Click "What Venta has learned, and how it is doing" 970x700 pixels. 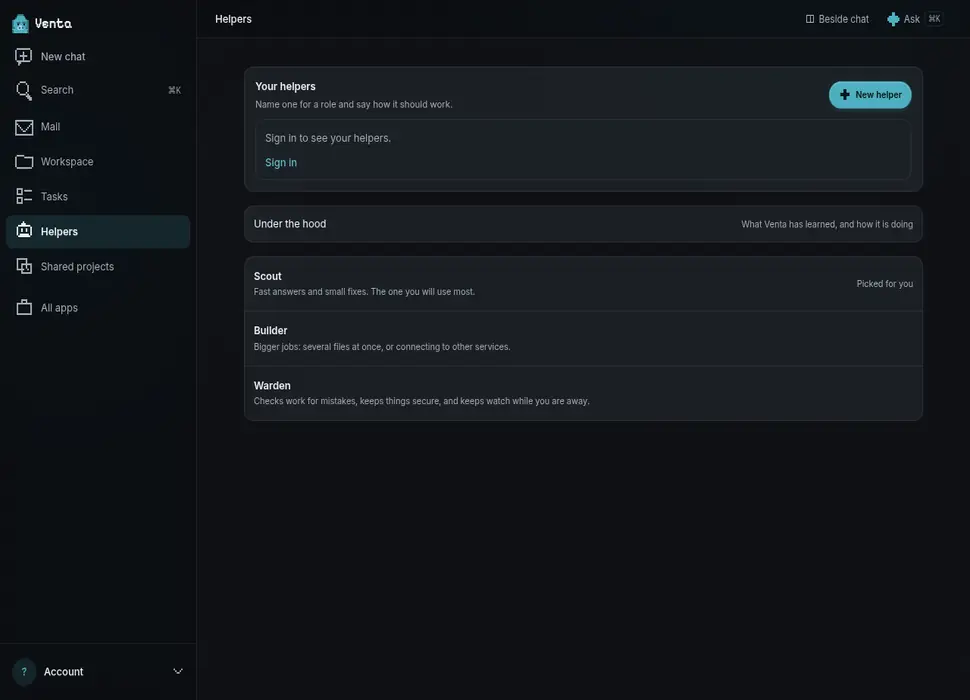827,224
